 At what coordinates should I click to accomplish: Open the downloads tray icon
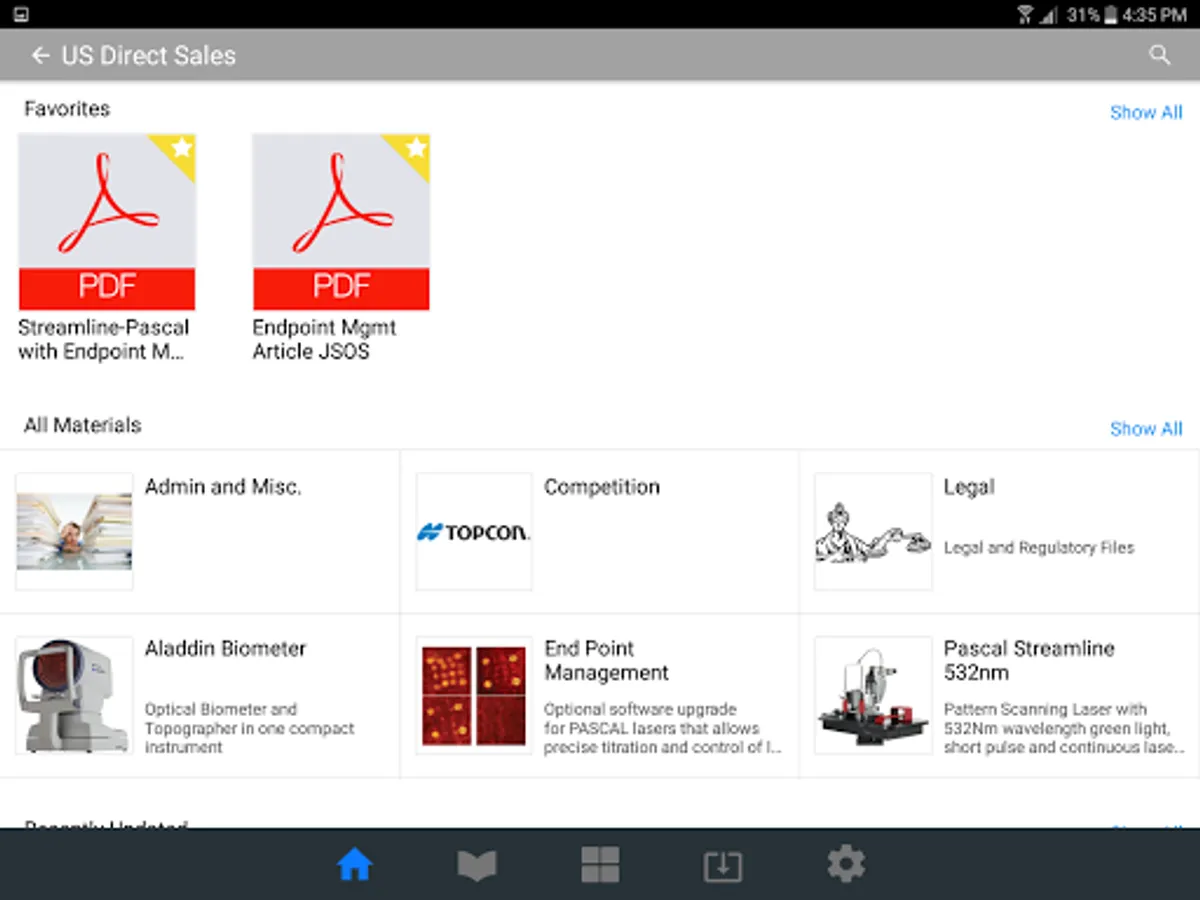pos(722,866)
